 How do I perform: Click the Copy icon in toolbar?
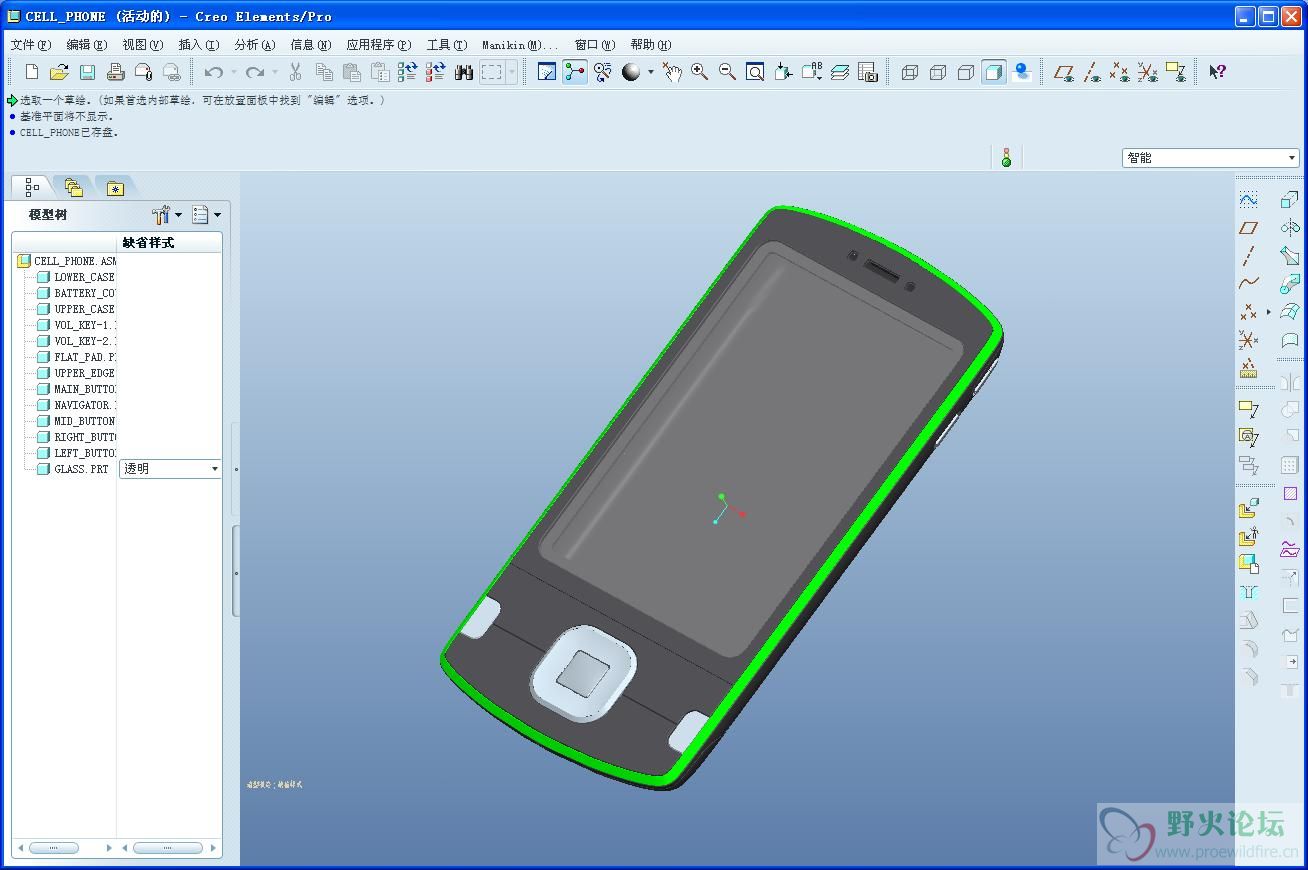pyautogui.click(x=324, y=72)
